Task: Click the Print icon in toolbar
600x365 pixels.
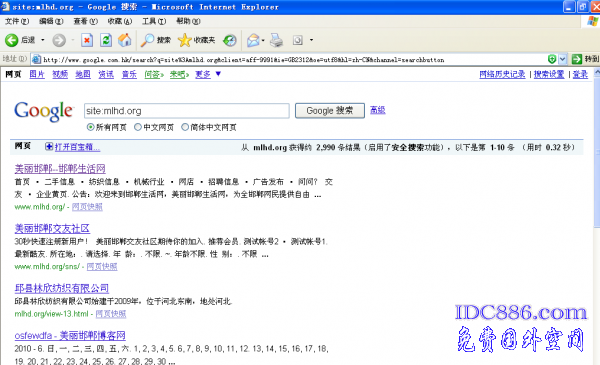Action: tap(276, 40)
